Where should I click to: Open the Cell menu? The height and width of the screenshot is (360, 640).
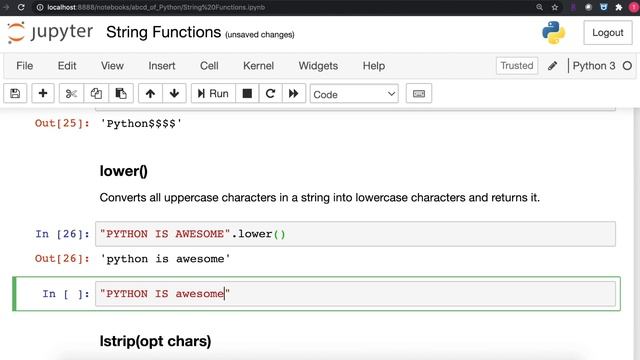point(209,66)
